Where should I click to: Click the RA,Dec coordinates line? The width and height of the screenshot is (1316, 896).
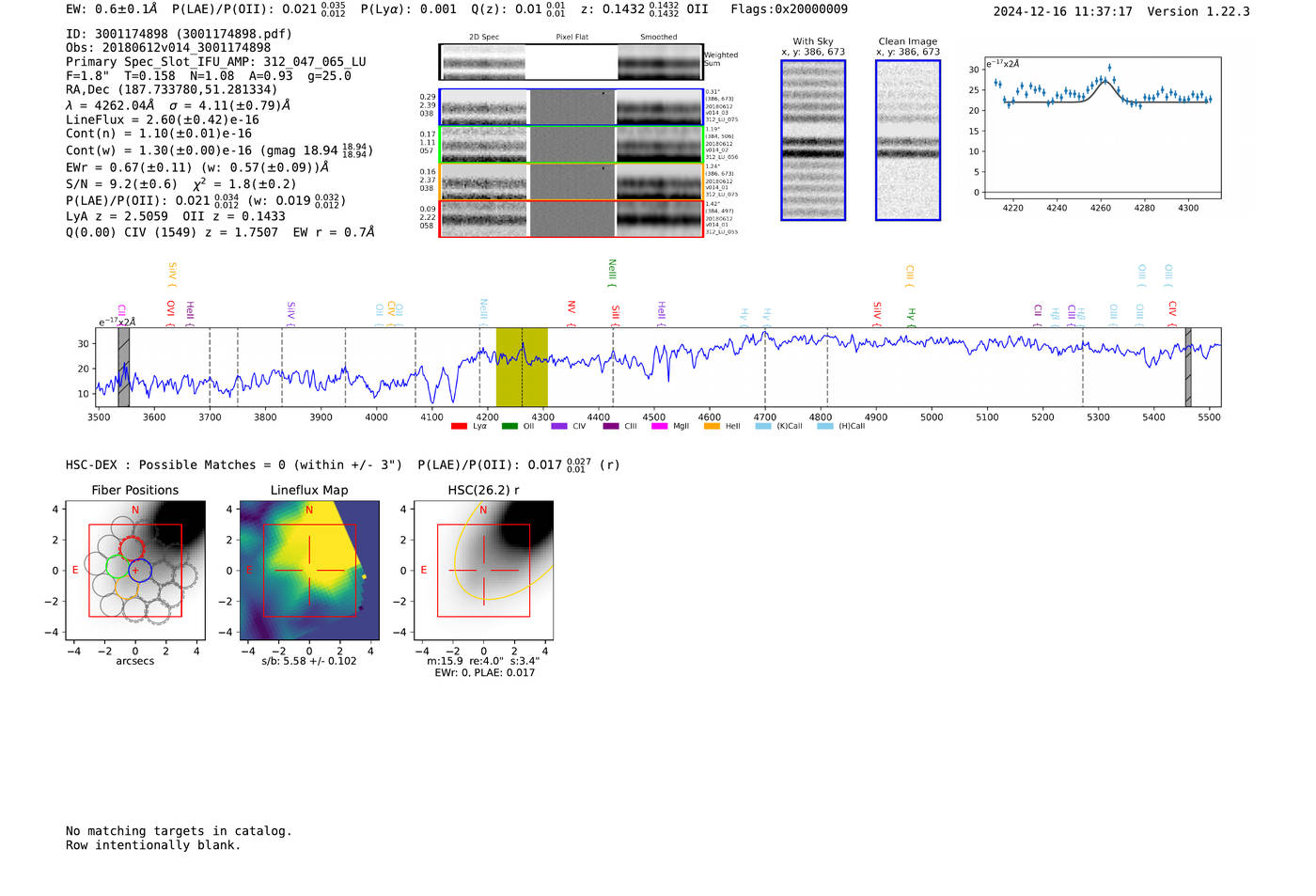coord(171,90)
